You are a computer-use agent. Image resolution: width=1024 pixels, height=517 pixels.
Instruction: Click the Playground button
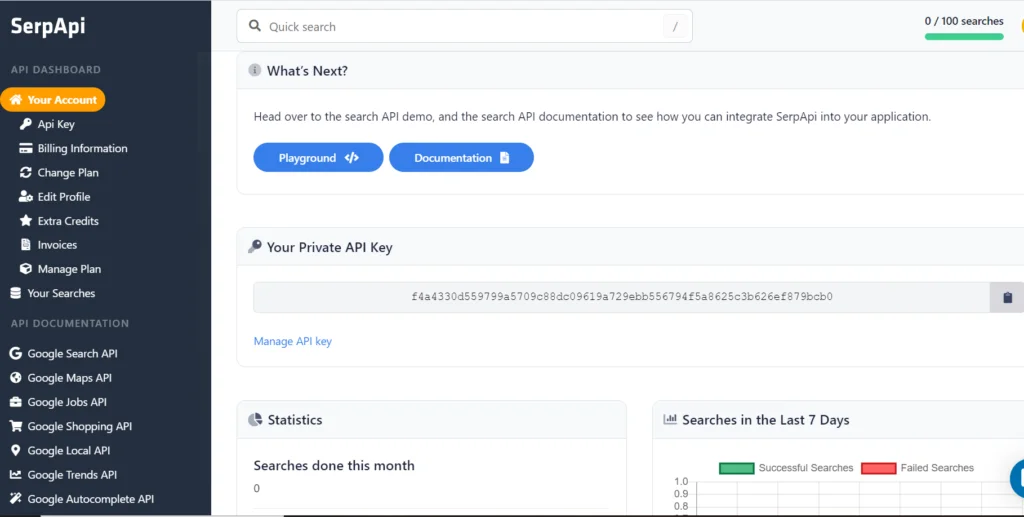click(x=318, y=158)
